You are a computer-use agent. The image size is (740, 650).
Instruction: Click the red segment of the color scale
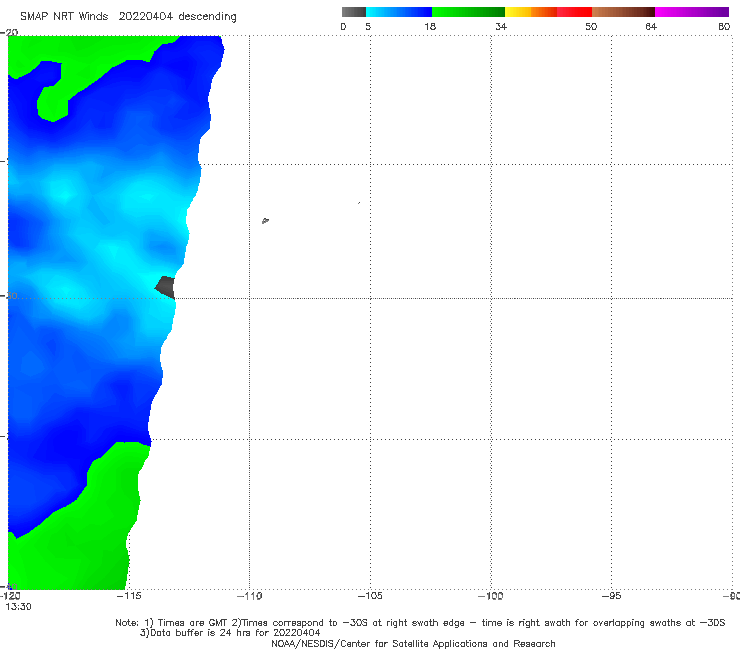click(574, 12)
